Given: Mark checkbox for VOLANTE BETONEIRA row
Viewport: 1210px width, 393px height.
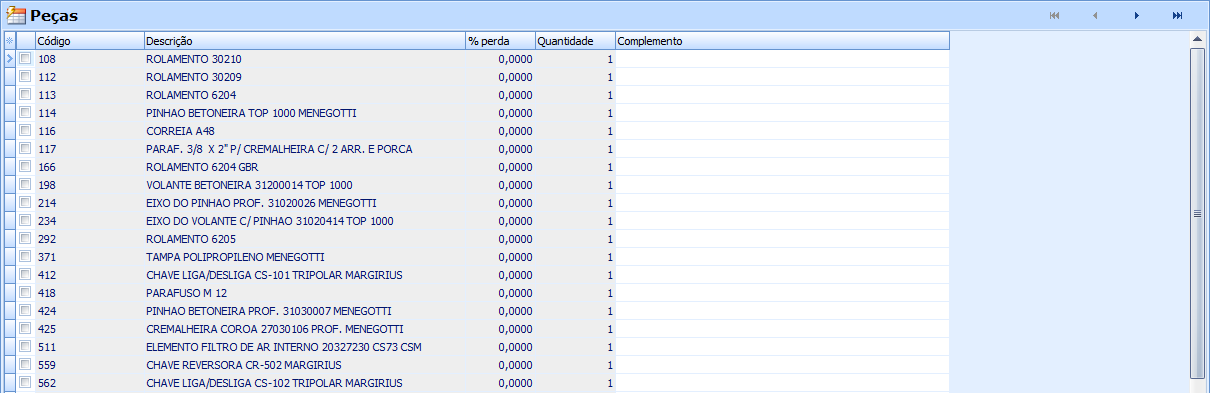Looking at the screenshot, I should (x=25, y=185).
